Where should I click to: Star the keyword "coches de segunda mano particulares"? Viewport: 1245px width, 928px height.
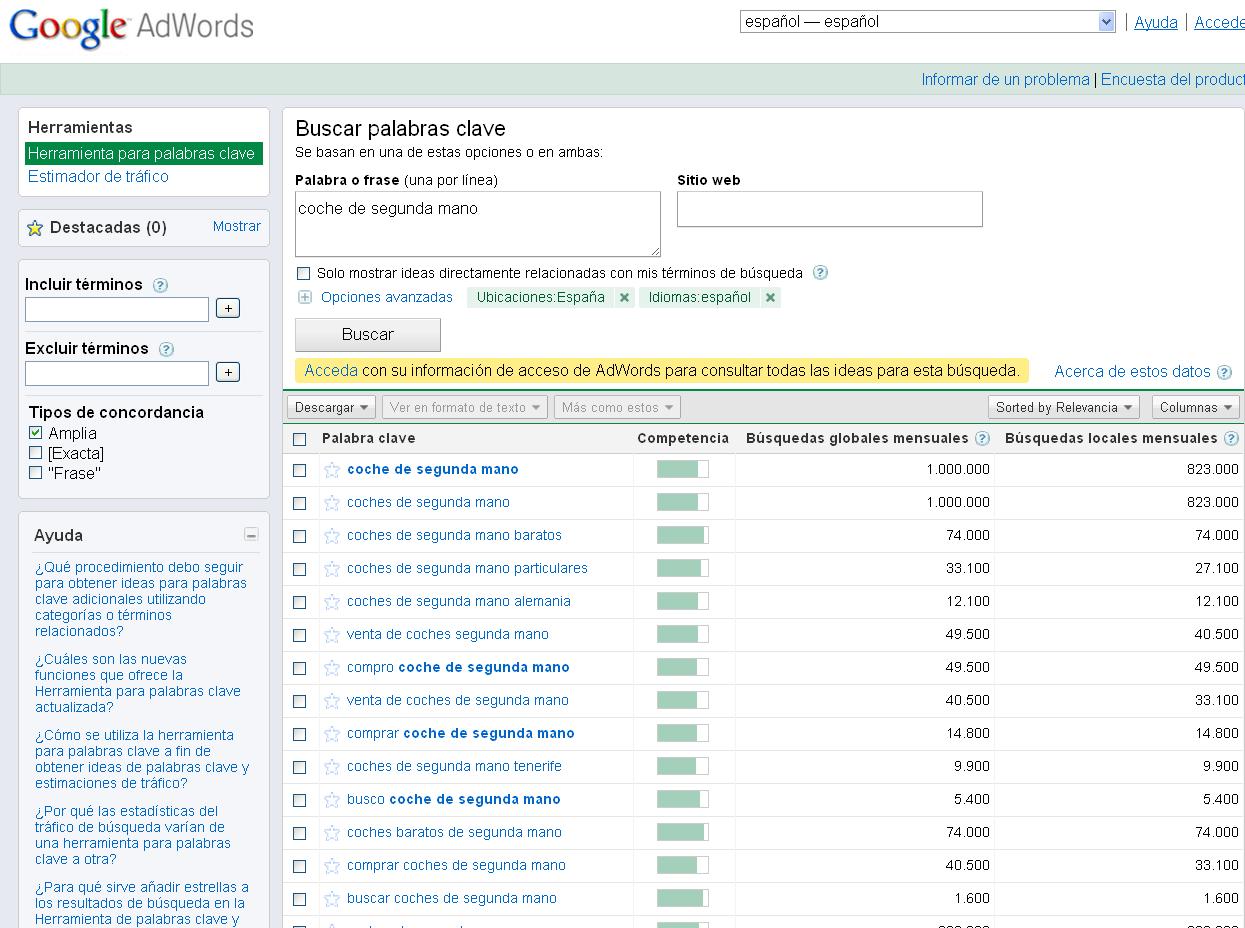click(x=332, y=569)
